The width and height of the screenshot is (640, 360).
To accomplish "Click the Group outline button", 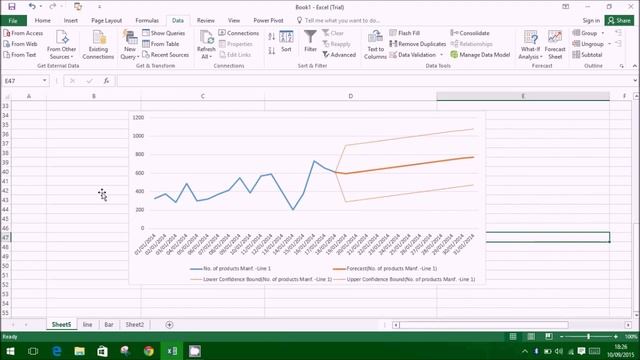I will pos(585,33).
